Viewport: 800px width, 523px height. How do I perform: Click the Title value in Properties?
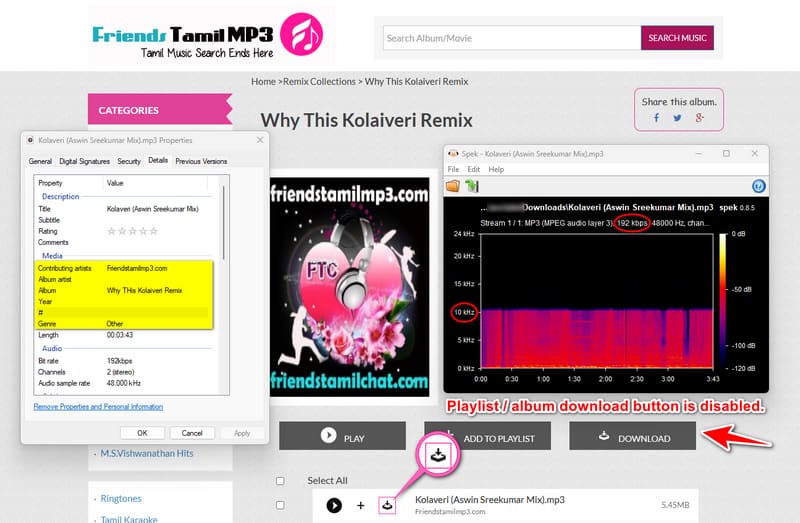153,209
